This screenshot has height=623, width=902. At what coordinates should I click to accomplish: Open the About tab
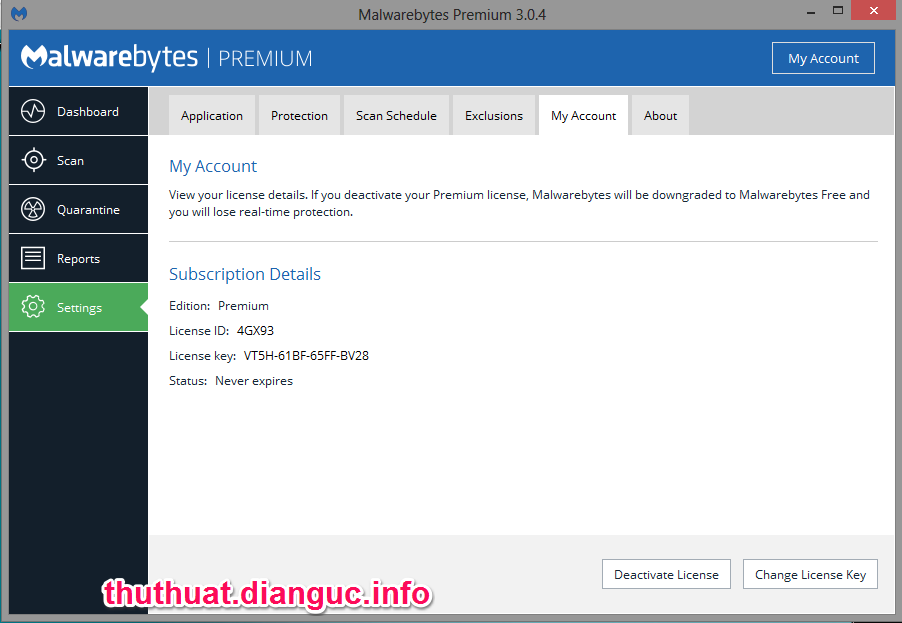click(x=660, y=115)
